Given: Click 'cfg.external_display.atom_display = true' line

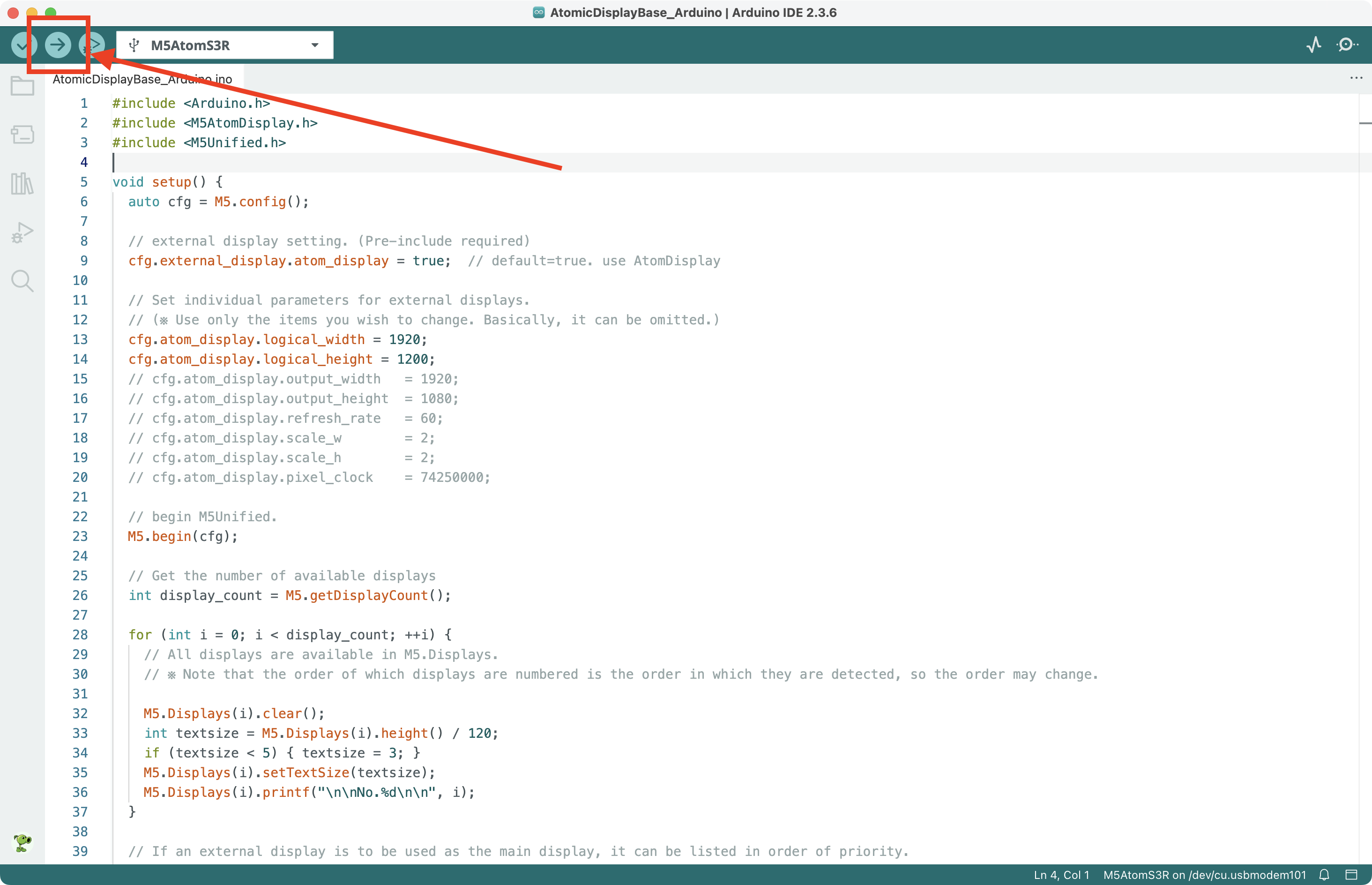Looking at the screenshot, I should point(290,261).
